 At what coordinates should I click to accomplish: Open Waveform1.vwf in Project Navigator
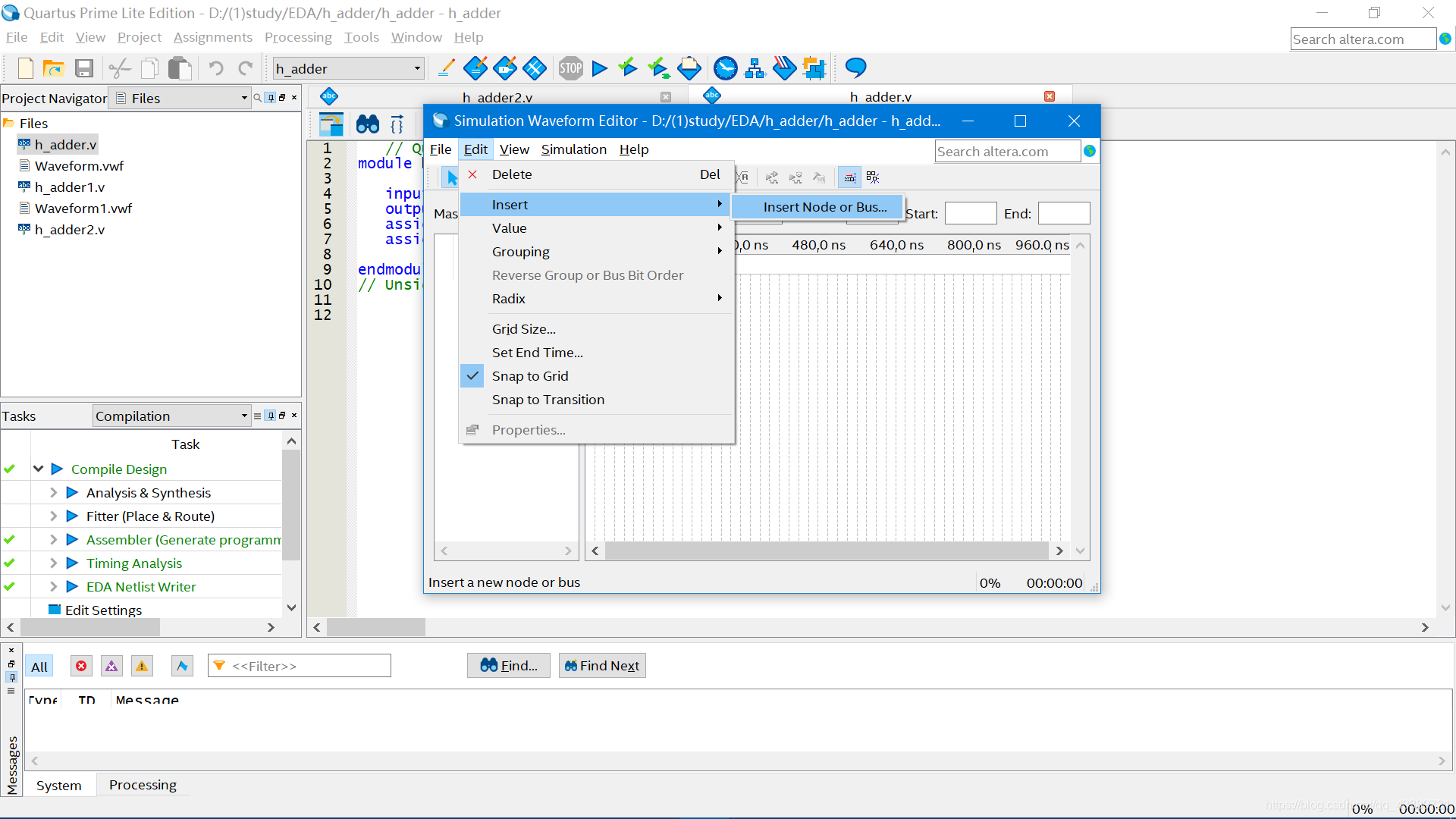[83, 208]
